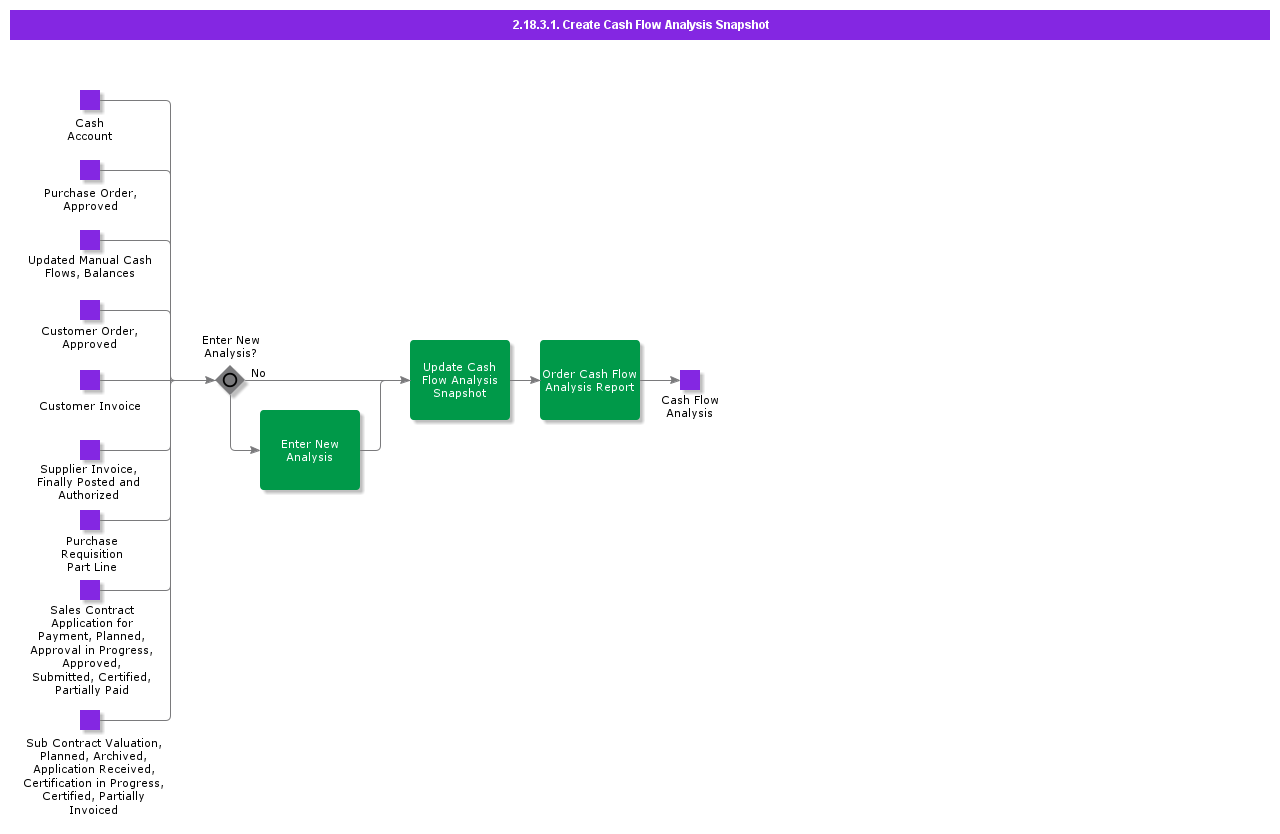Select the Sales Contract Application for Payment icon

click(x=90, y=590)
